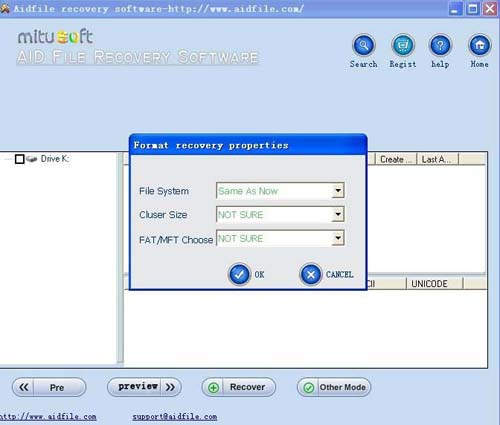Confirm with the OK checkmark icon
Image resolution: width=500 pixels, height=425 pixels.
[239, 274]
